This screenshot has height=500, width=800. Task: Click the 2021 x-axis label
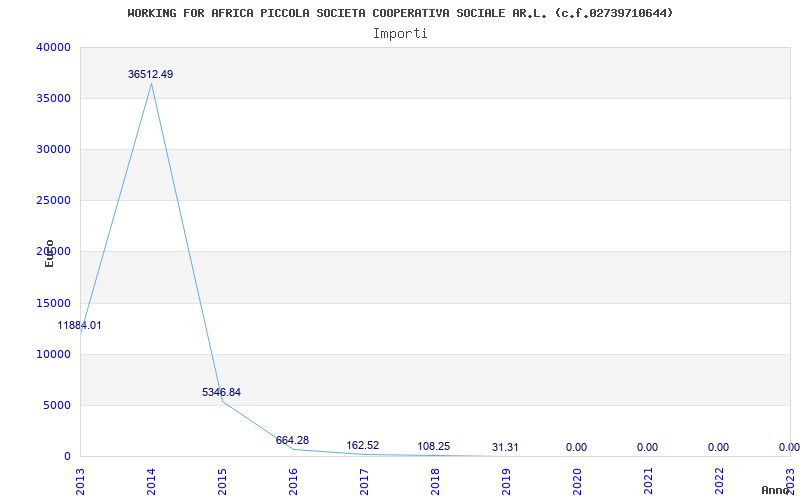click(x=648, y=482)
